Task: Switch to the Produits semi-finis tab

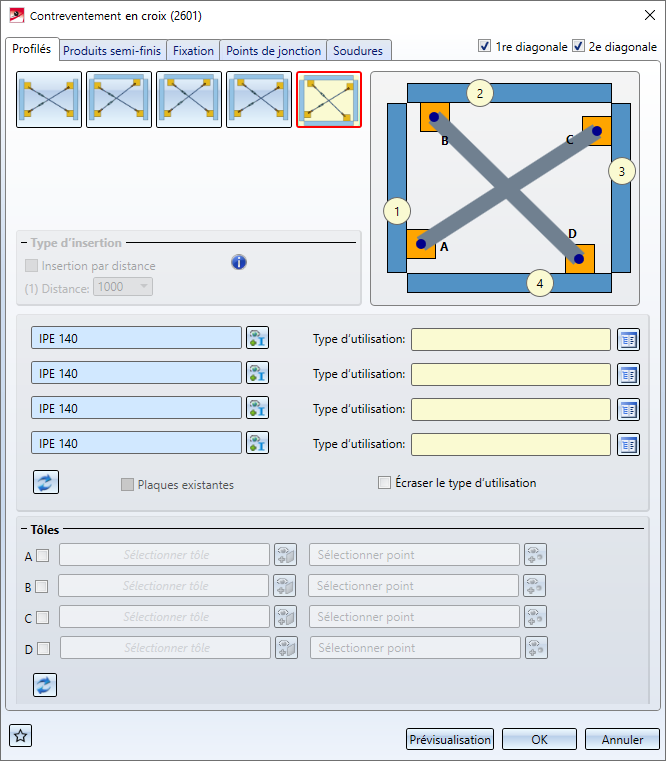Action: [112, 50]
